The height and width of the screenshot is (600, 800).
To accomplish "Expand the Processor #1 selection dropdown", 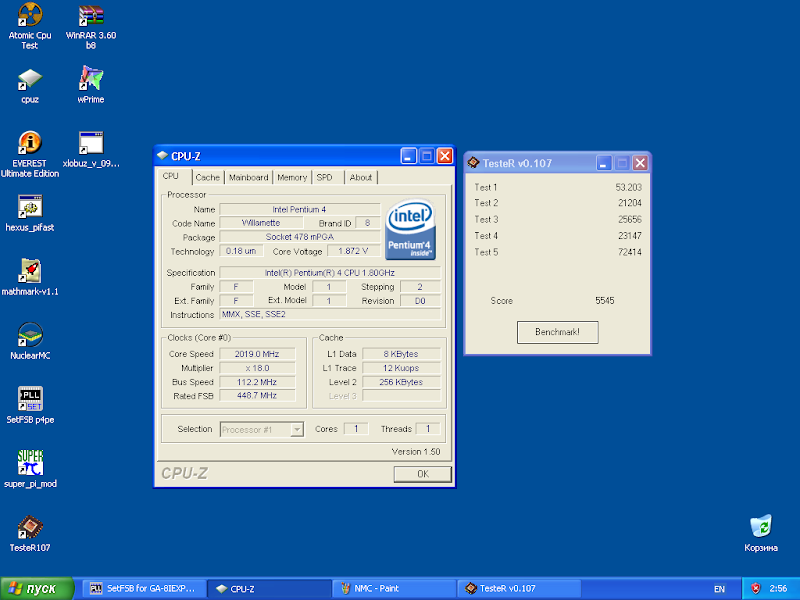I will [296, 429].
